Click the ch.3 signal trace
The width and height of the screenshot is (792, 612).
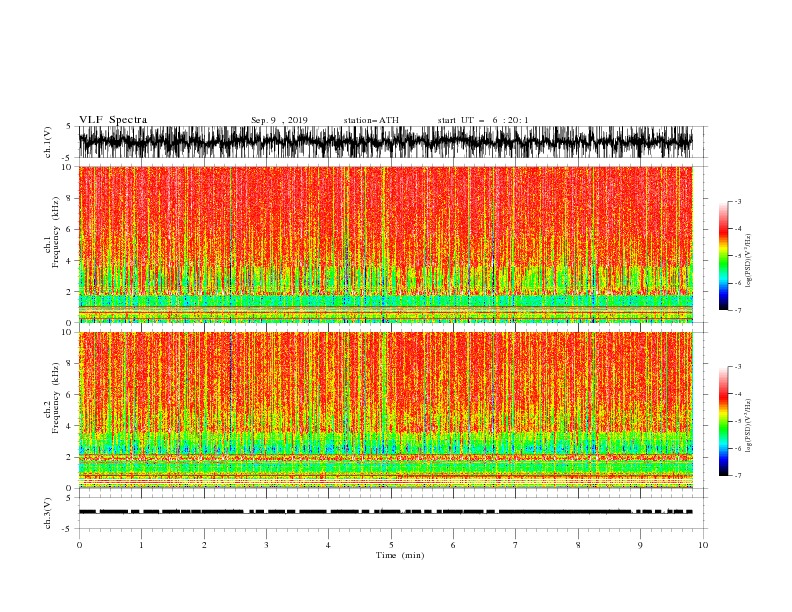pyautogui.click(x=385, y=512)
